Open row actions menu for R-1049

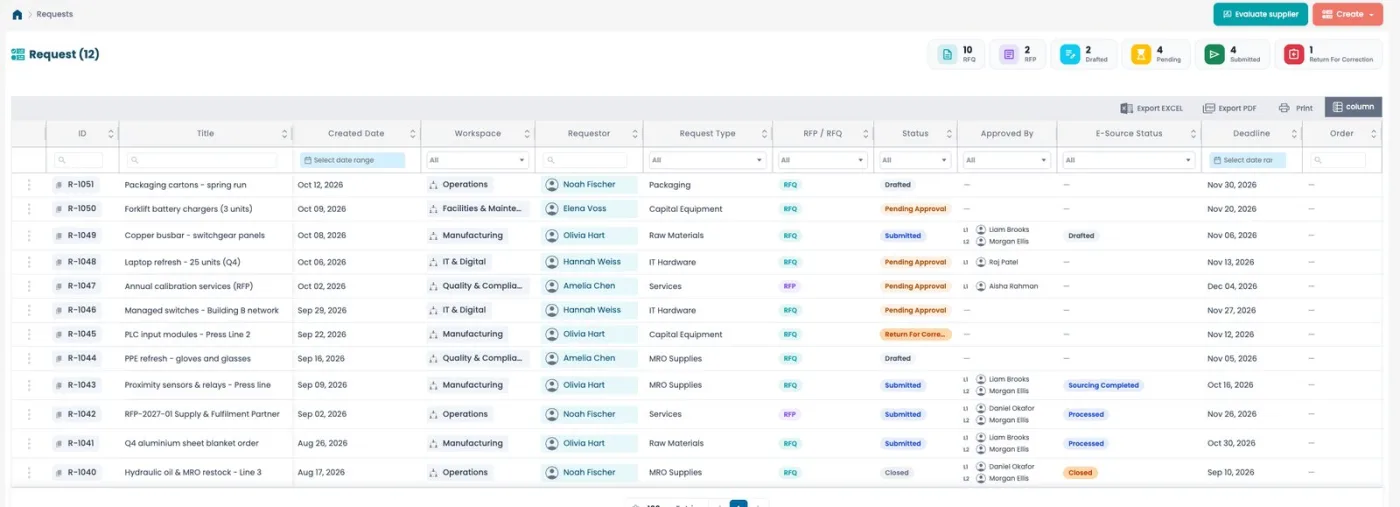click(29, 236)
